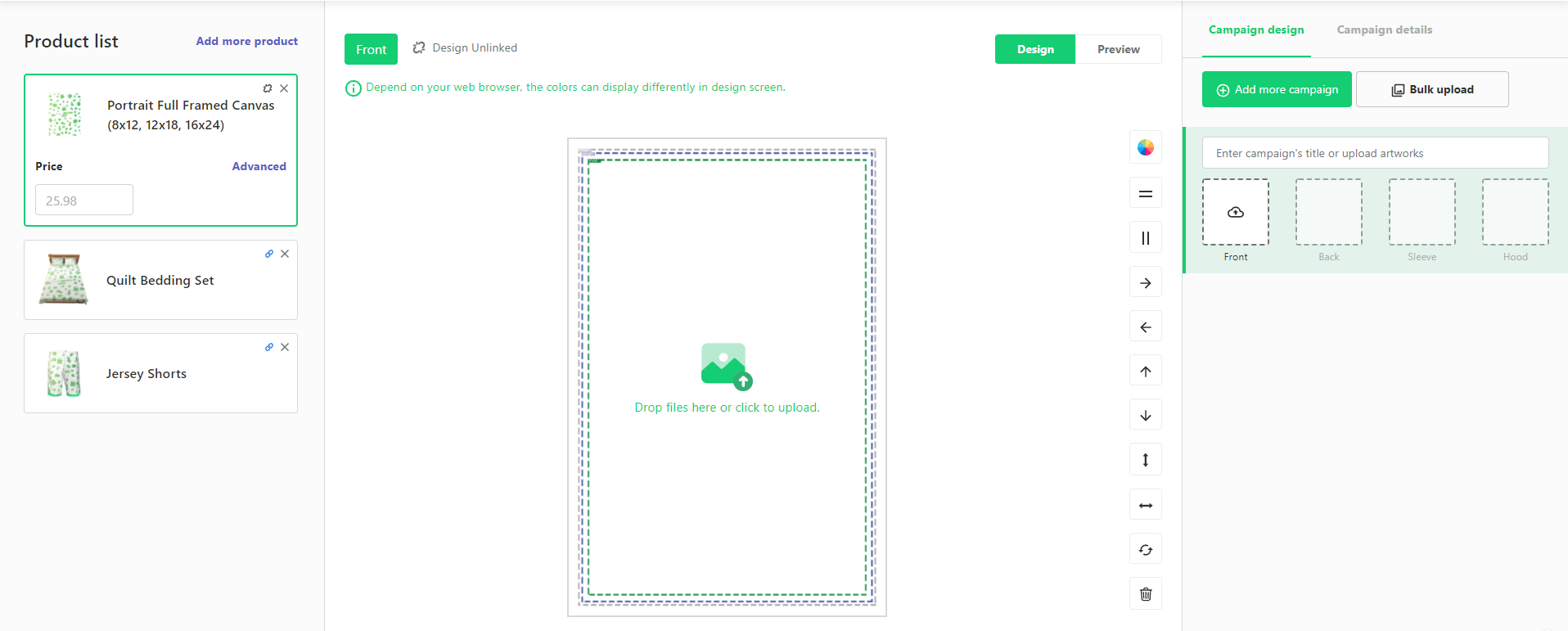Click the cloud upload icon for Front artwork
The width and height of the screenshot is (1568, 631).
tap(1236, 212)
